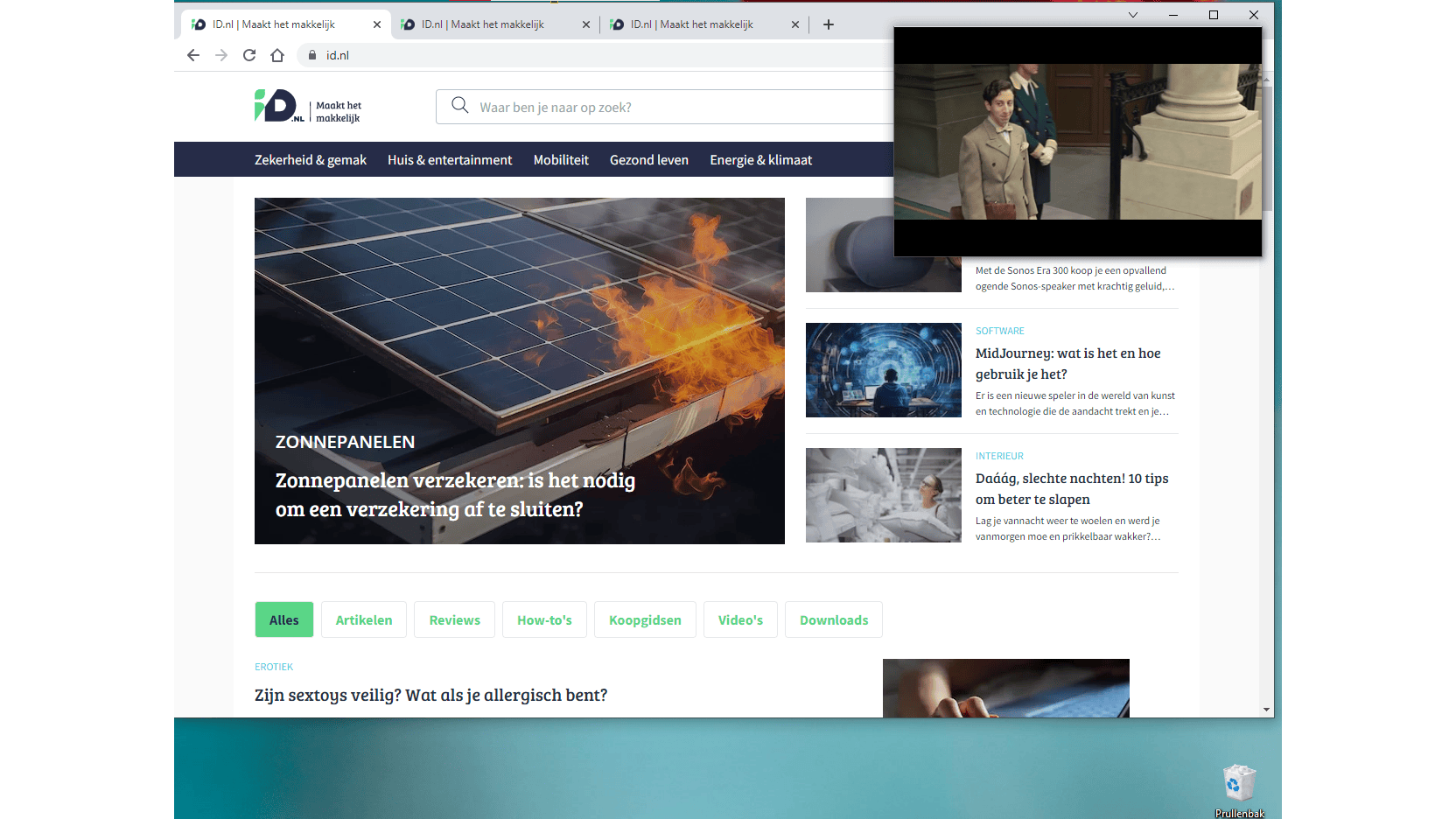Select the Alles filter
The image size is (1456, 819).
tap(284, 619)
